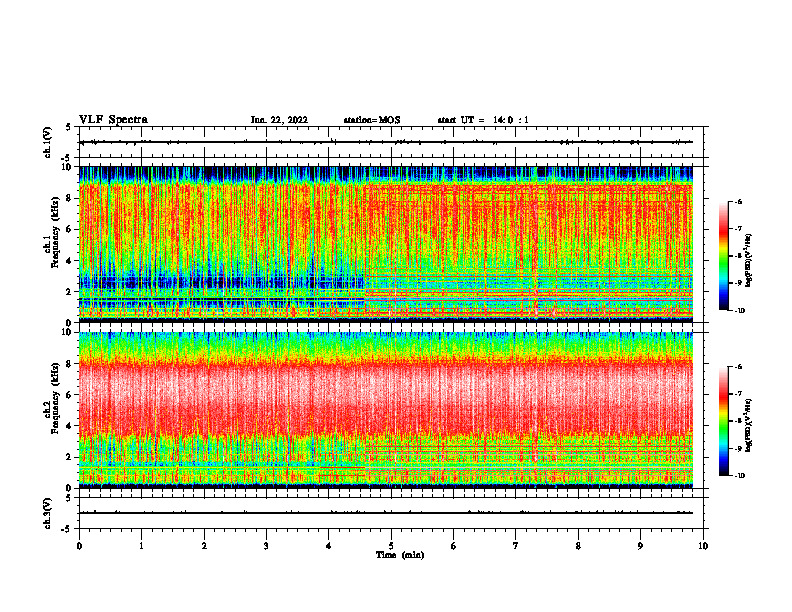This screenshot has width=792, height=612.
Task: Click the time axis tick label "0"
Action: click(79, 546)
